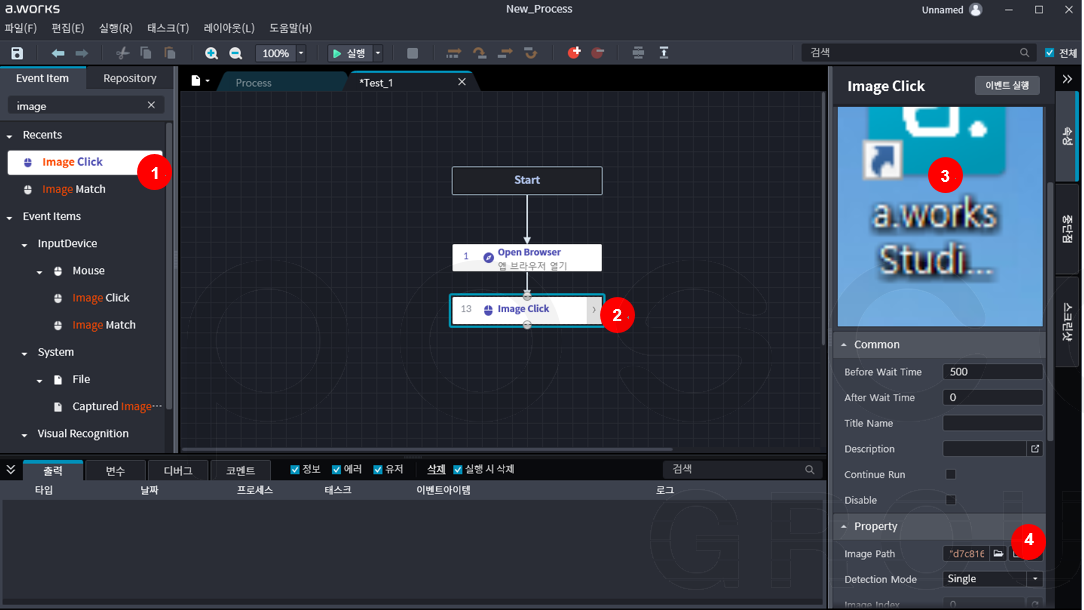This screenshot has width=1084, height=610.
Task: Collapse the Common properties section
Action: coord(844,345)
